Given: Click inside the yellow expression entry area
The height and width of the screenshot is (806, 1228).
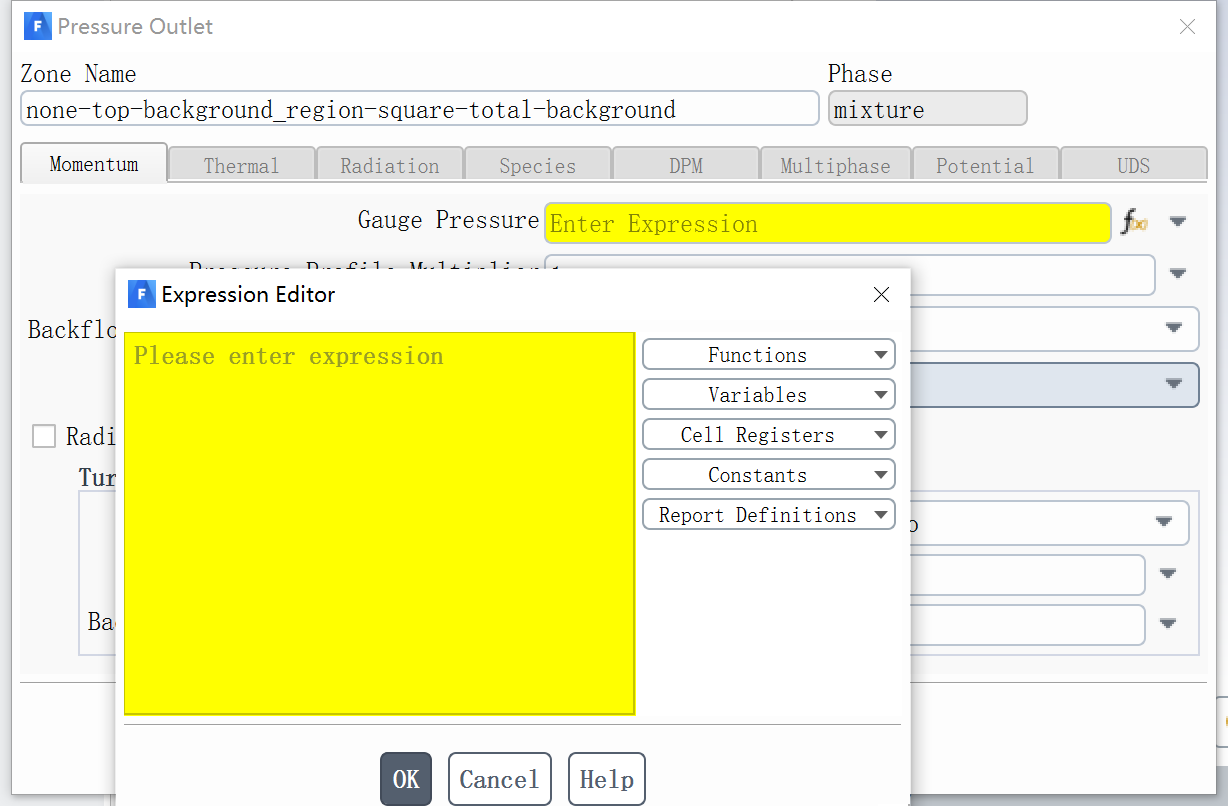Looking at the screenshot, I should pos(378,520).
